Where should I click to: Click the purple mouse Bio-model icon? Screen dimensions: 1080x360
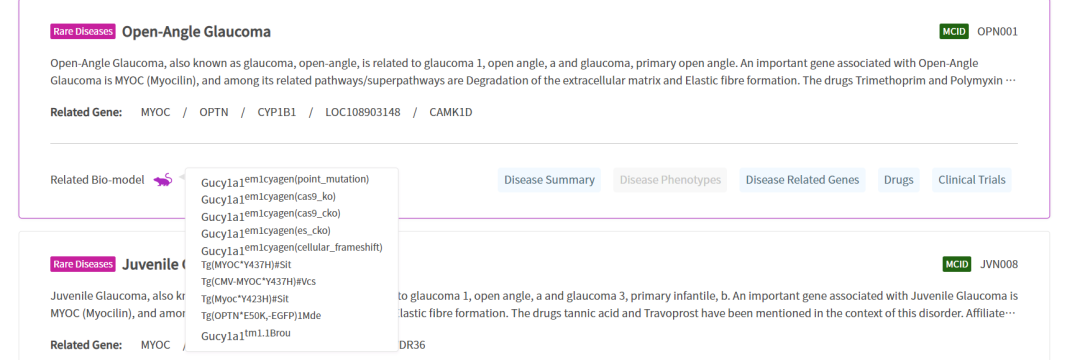(163, 180)
